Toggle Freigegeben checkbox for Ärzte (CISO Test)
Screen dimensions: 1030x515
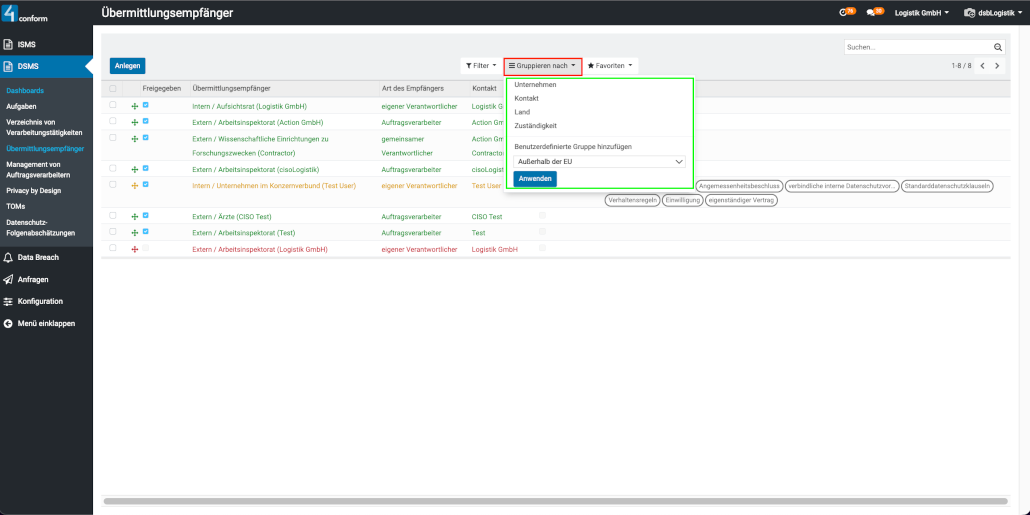146,215
